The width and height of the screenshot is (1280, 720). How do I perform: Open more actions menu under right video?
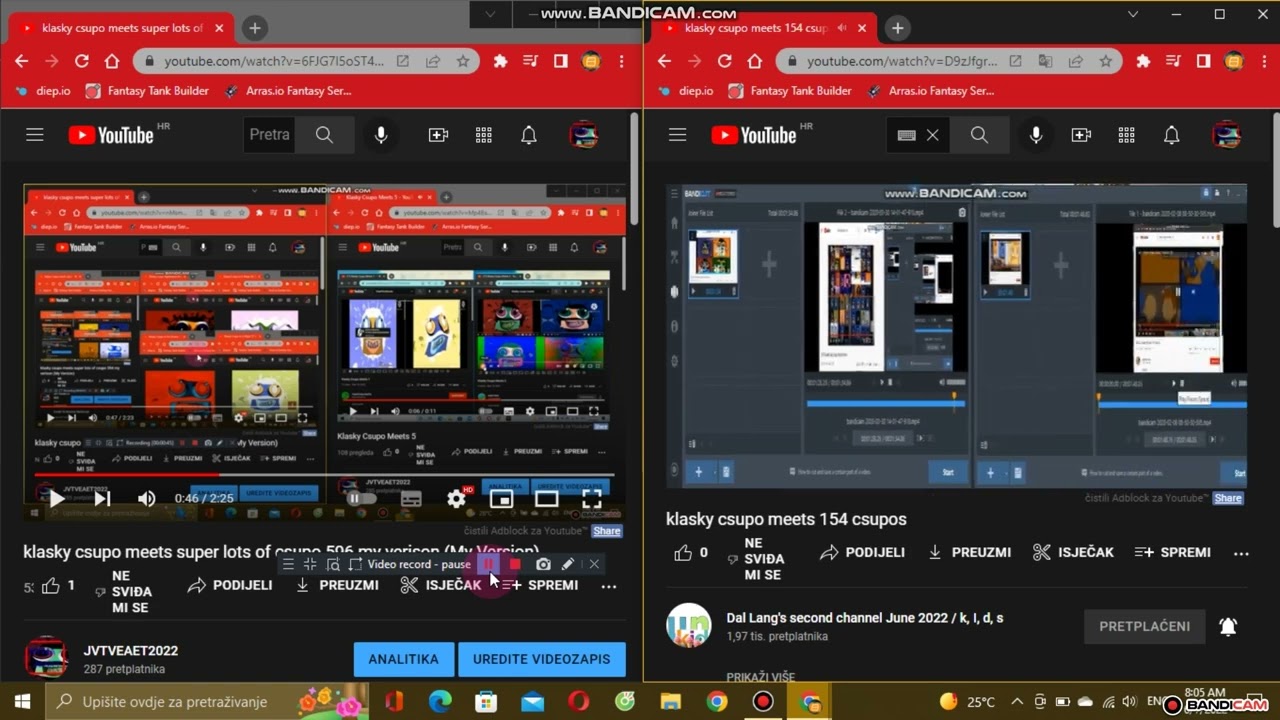1242,553
